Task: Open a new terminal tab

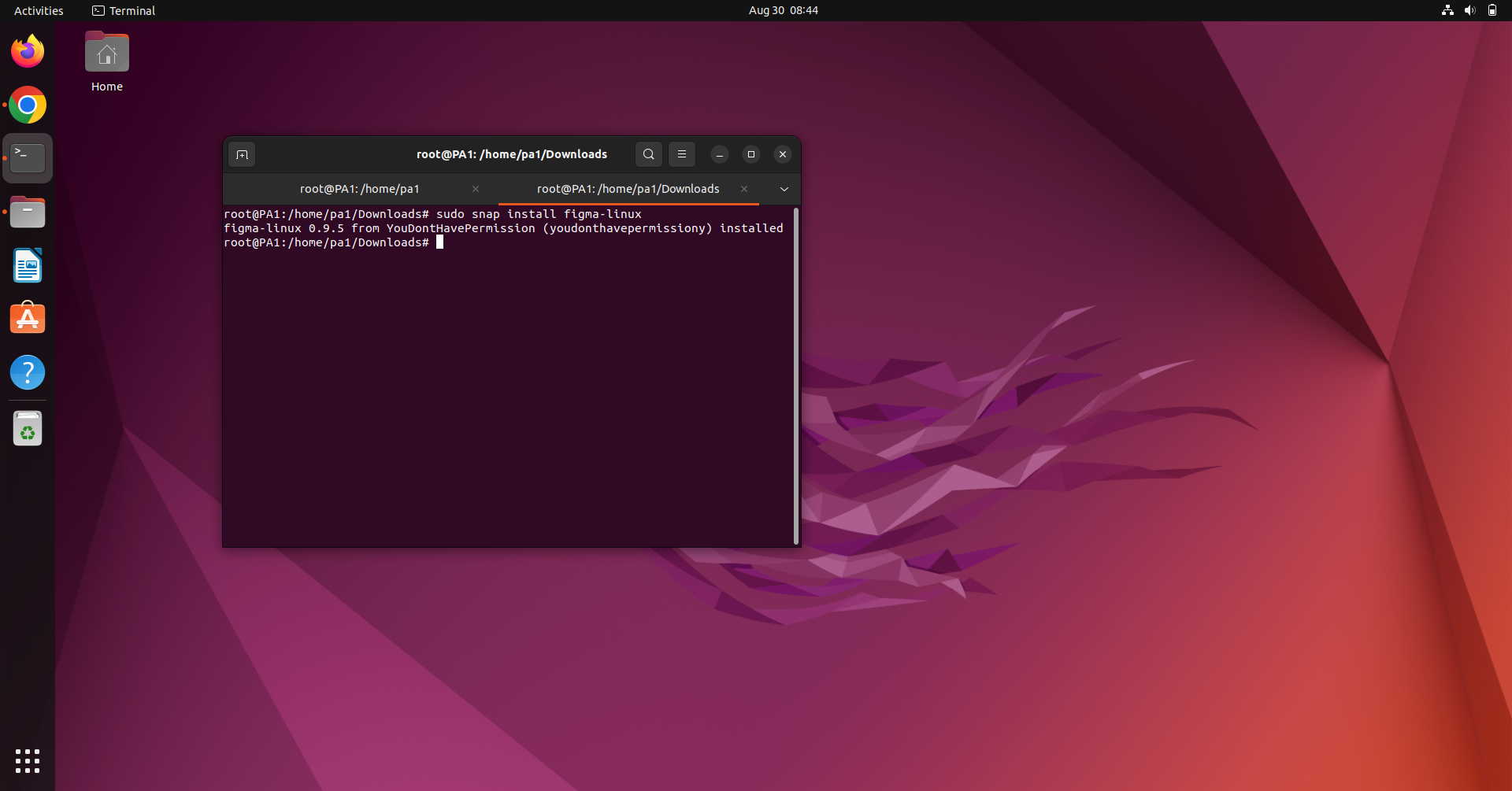Action: 242,154
